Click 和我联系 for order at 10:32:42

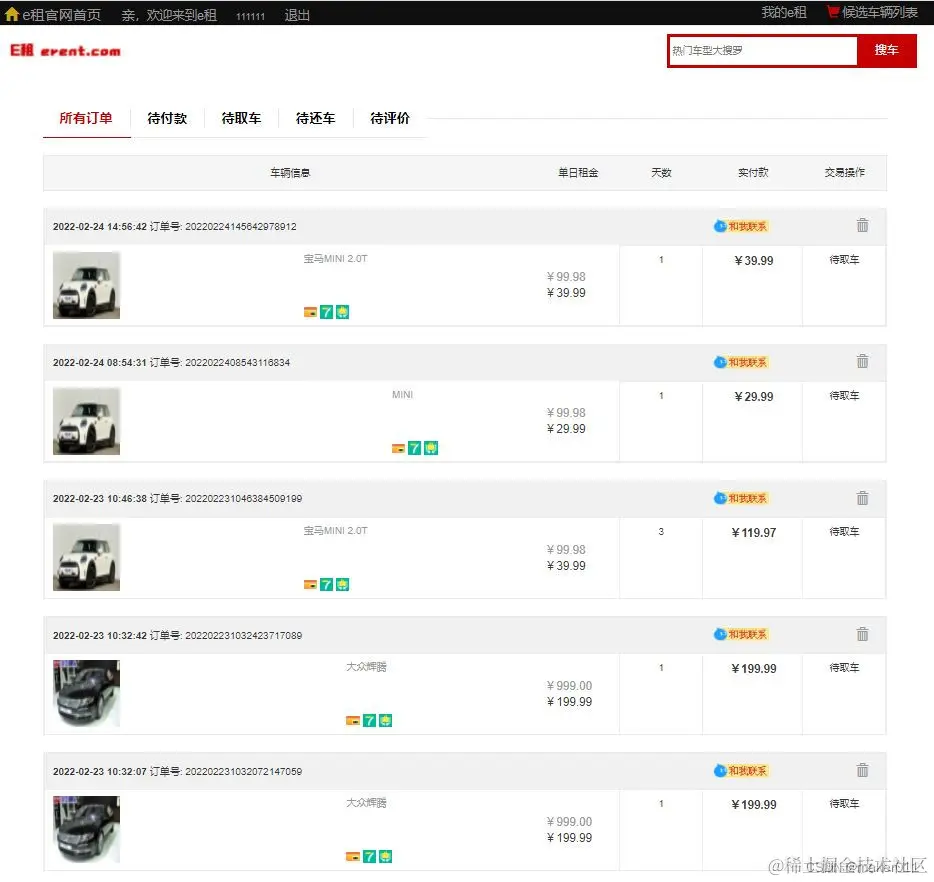pyautogui.click(x=741, y=634)
